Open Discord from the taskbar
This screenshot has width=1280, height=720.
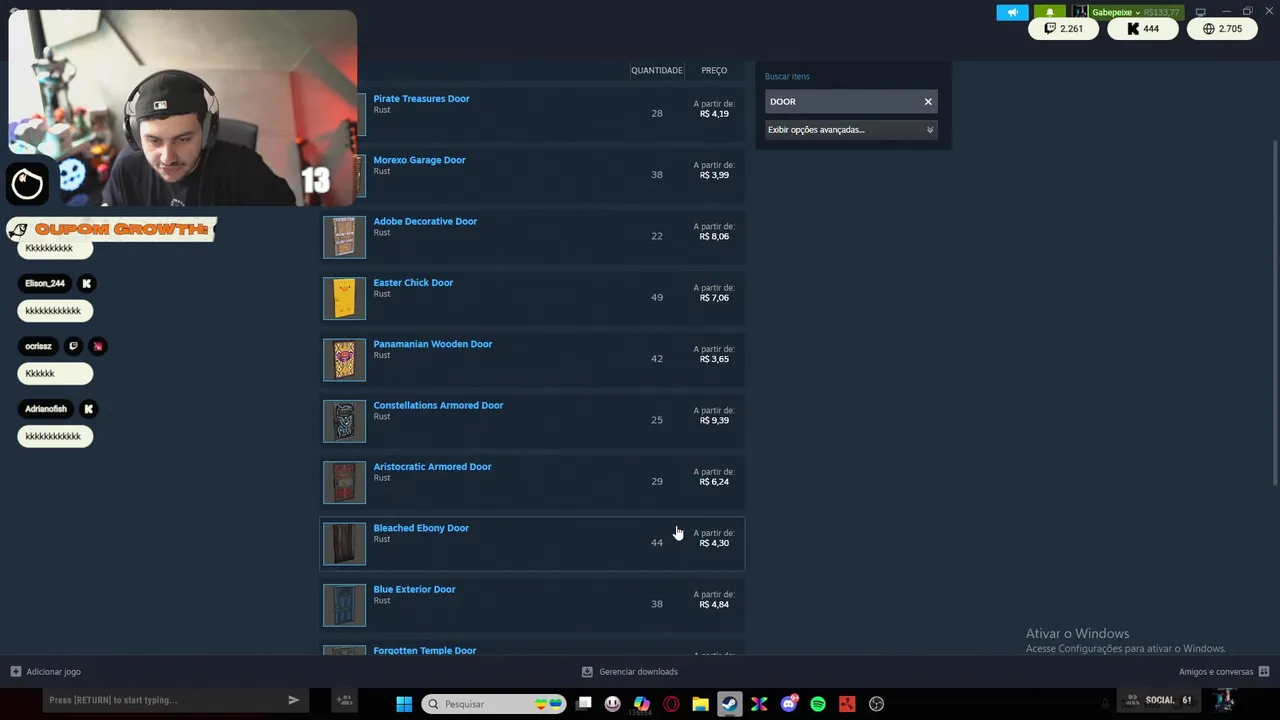point(789,704)
